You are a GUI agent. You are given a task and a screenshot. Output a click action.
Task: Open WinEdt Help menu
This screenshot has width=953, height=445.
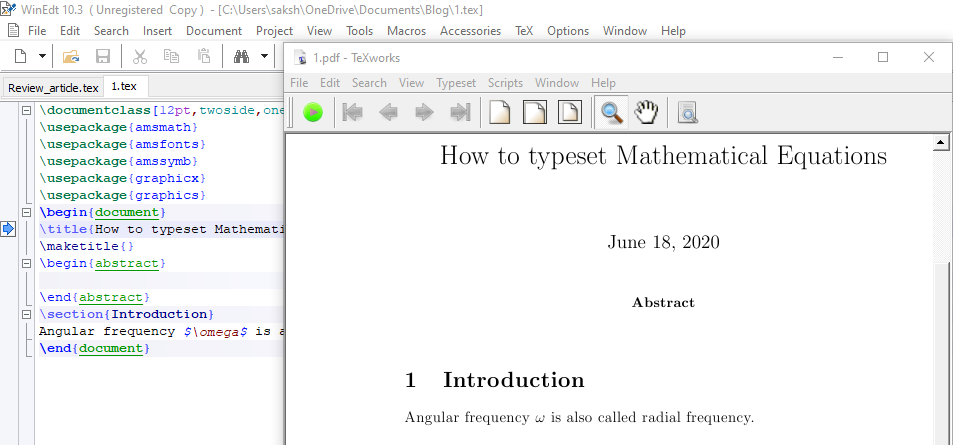tap(673, 30)
